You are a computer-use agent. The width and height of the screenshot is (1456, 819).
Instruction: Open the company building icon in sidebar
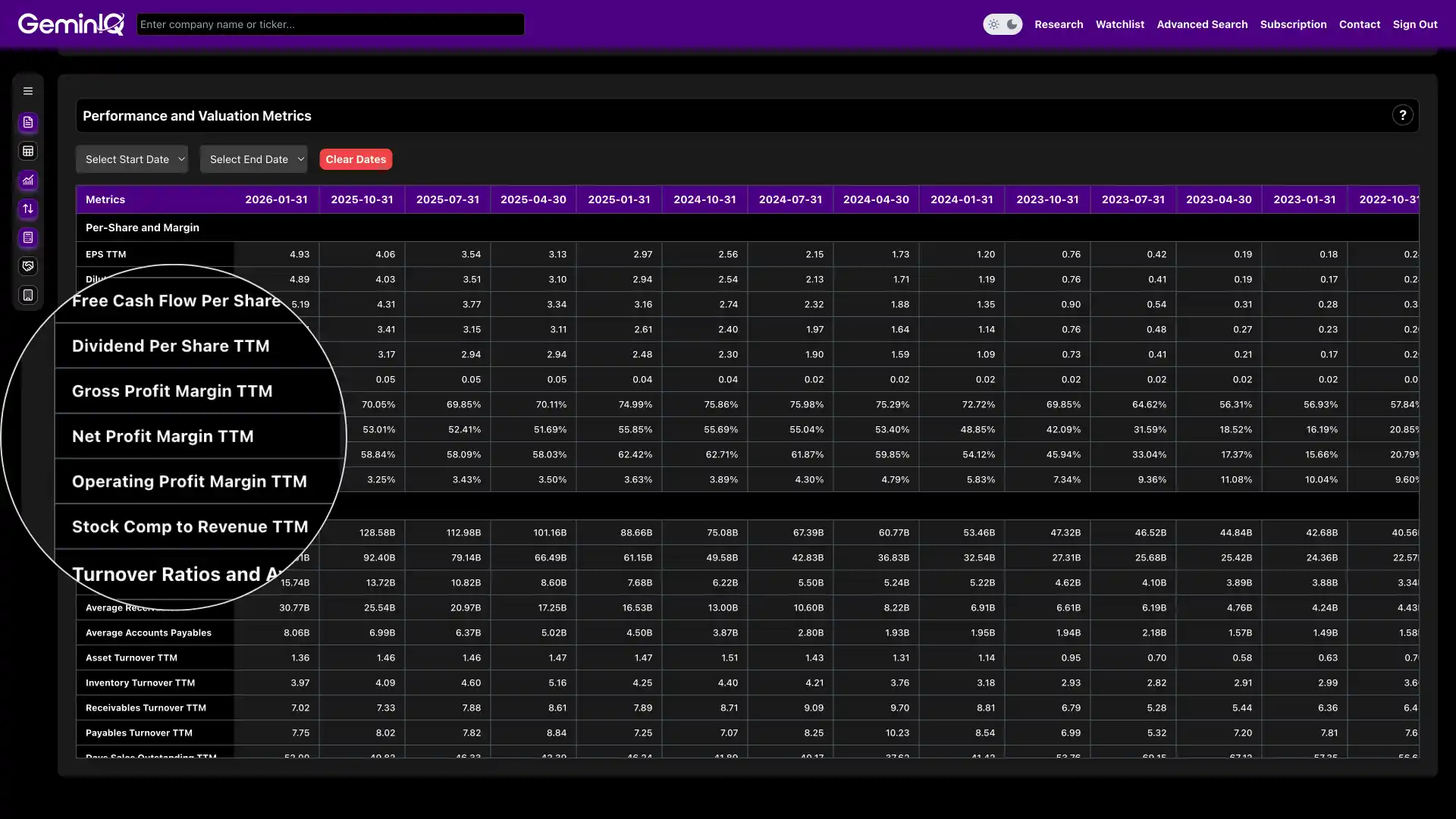click(x=28, y=295)
